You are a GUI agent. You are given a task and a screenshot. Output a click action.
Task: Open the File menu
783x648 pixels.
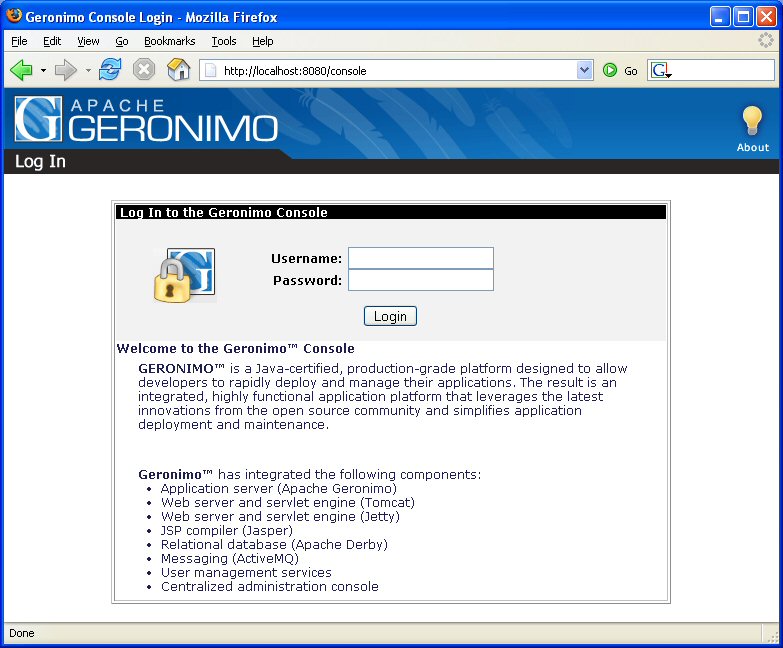(x=19, y=41)
